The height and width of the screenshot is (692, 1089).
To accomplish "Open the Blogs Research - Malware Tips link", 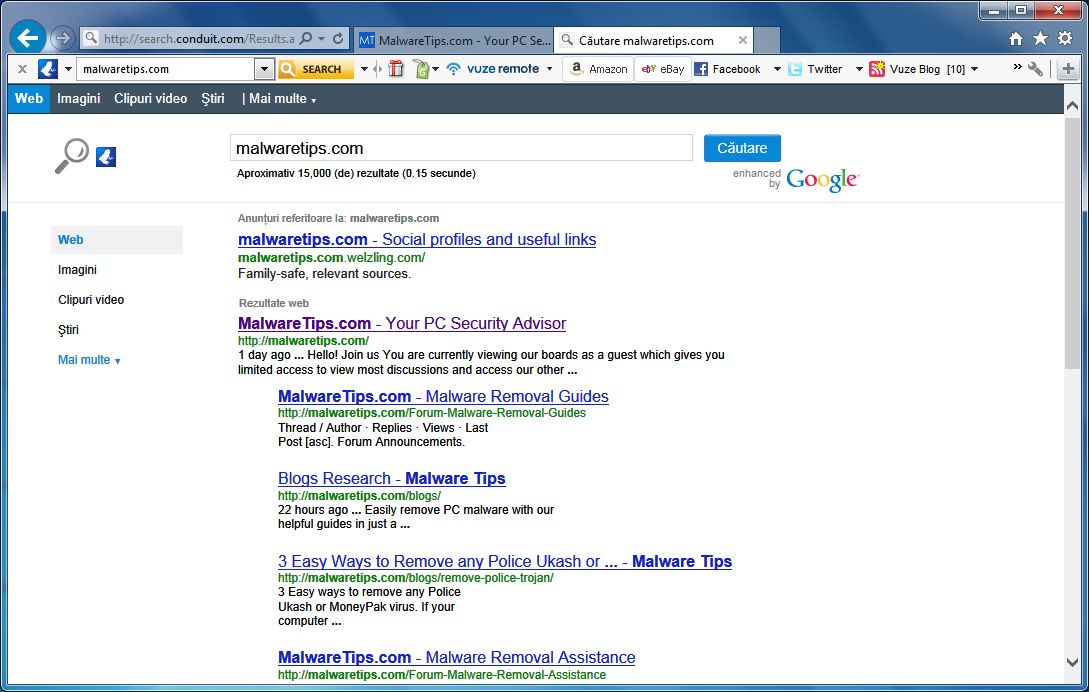I will tap(392, 479).
